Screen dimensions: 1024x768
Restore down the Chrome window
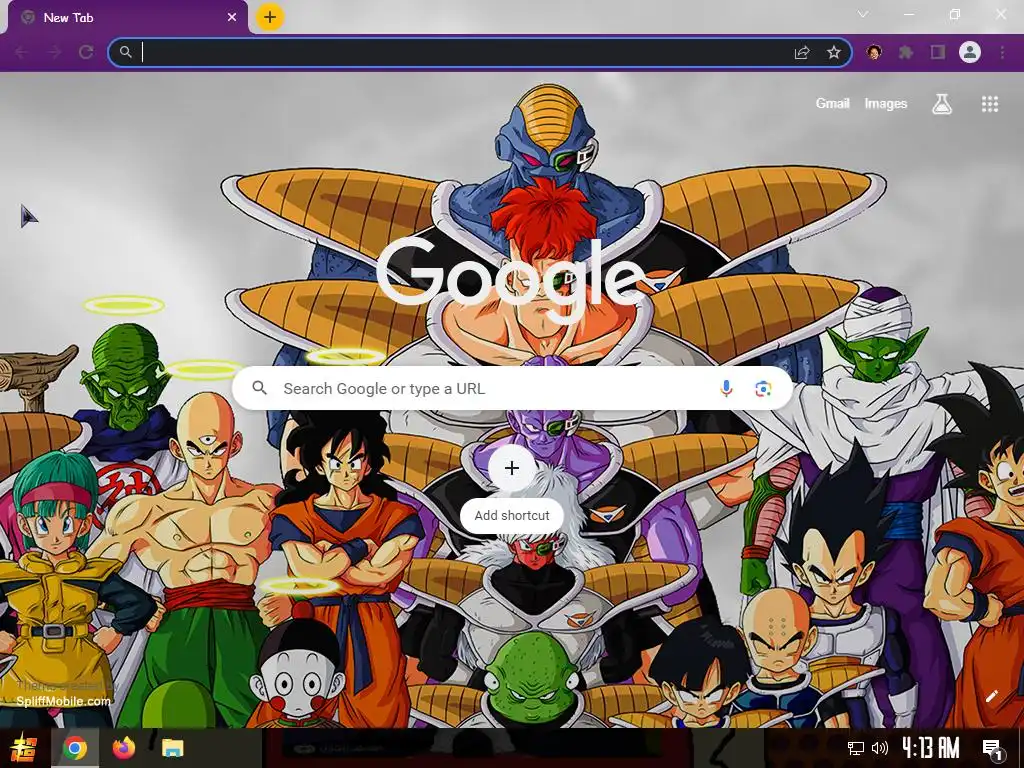point(955,14)
